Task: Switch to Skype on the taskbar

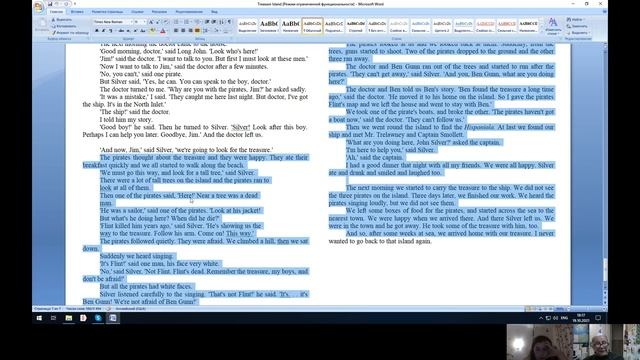Action: (98, 318)
